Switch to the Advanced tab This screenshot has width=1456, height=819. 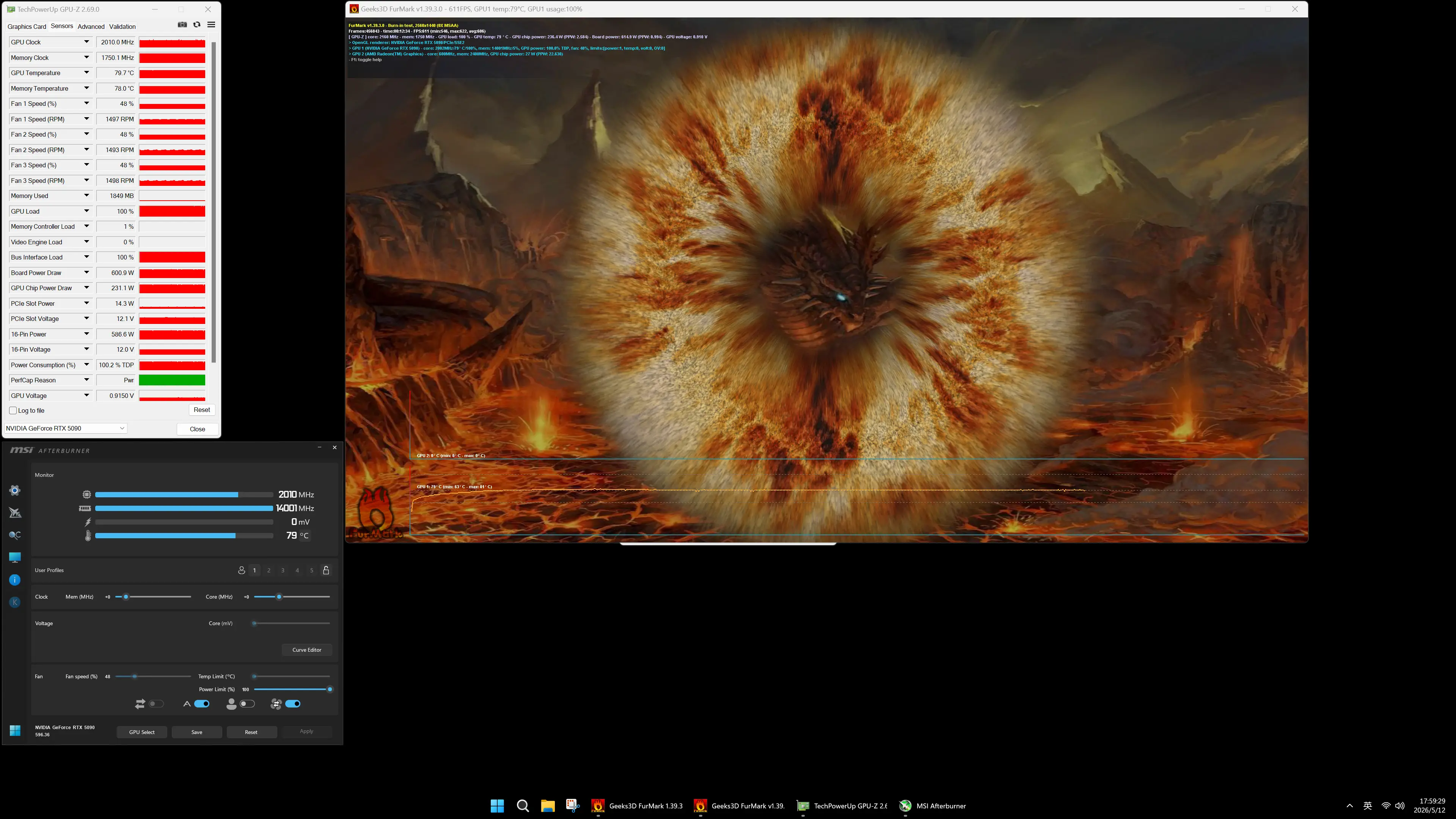click(x=91, y=27)
